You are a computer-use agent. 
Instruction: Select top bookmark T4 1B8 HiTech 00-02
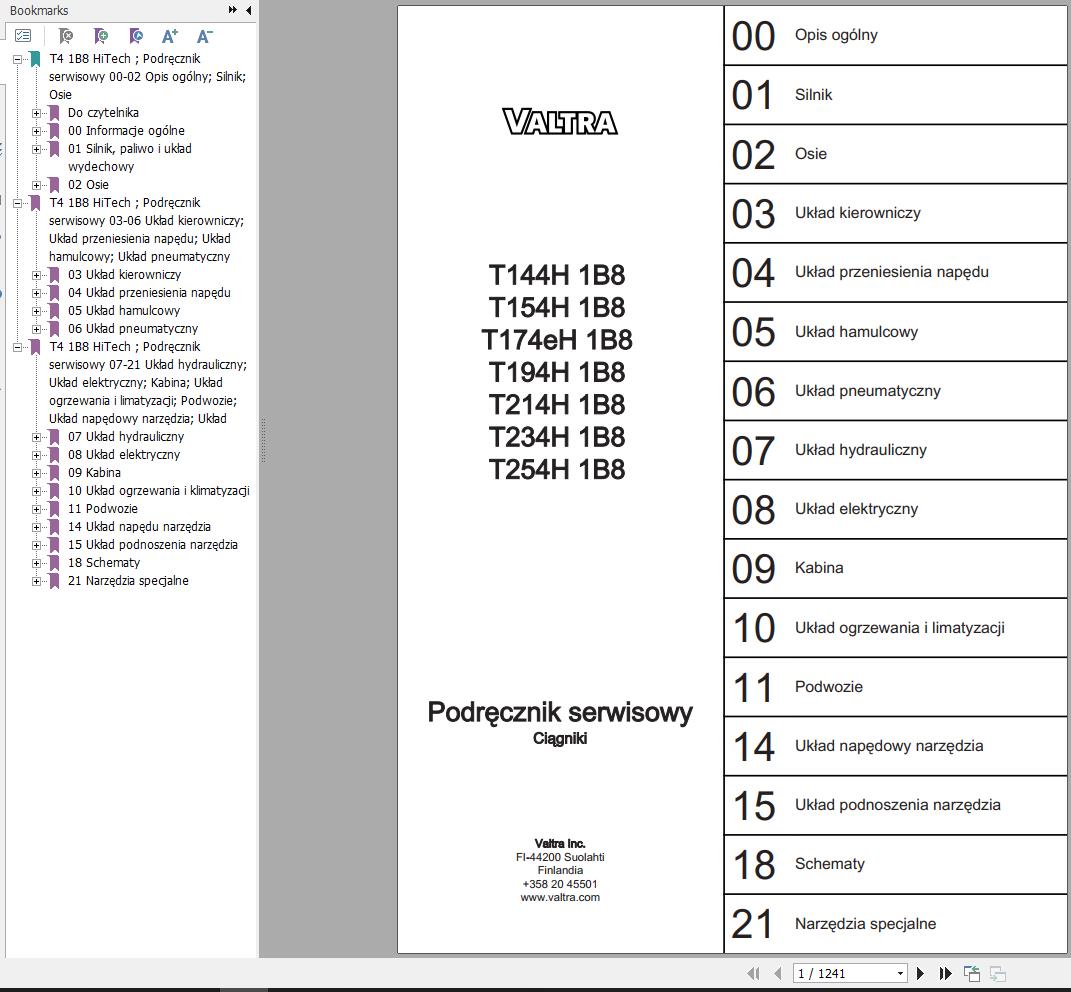coord(147,77)
